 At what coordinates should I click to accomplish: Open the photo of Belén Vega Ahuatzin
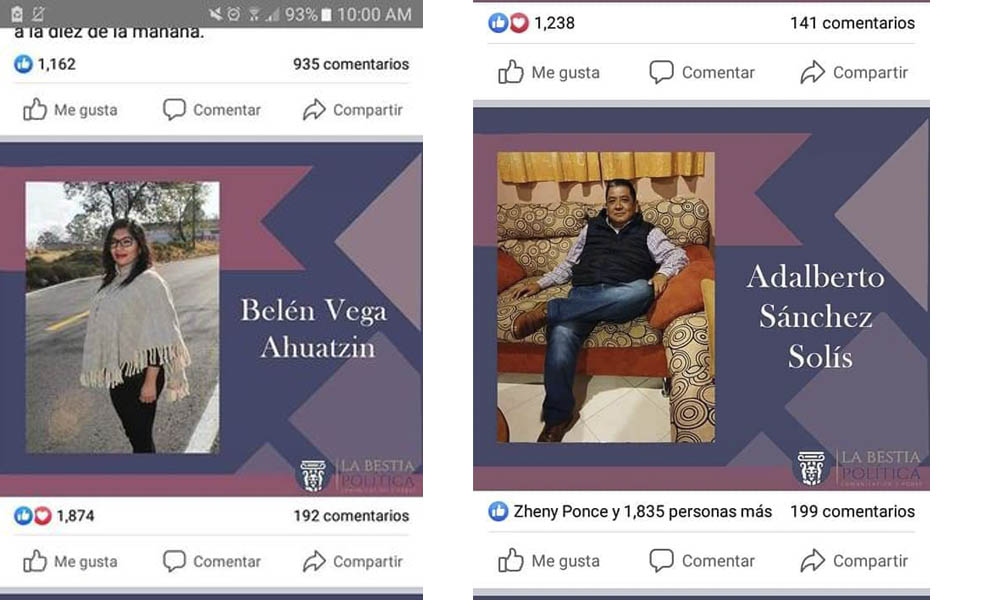[x=122, y=318]
